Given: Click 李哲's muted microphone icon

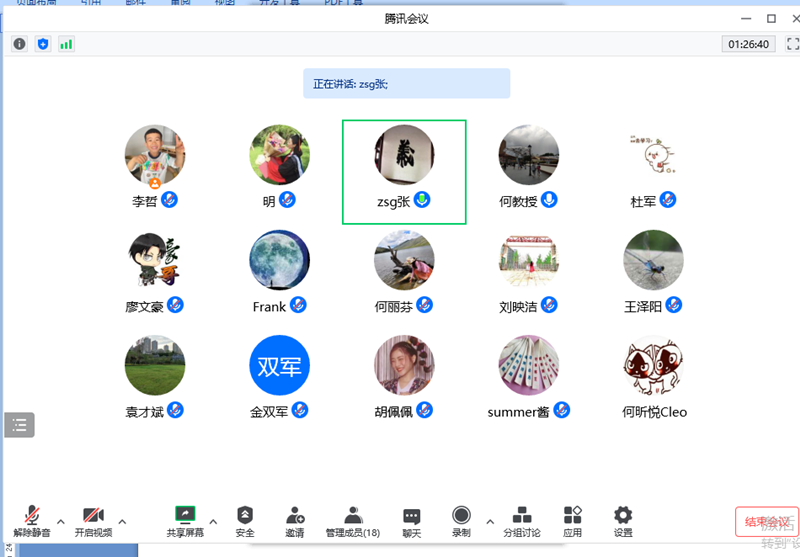Looking at the screenshot, I should tap(169, 199).
